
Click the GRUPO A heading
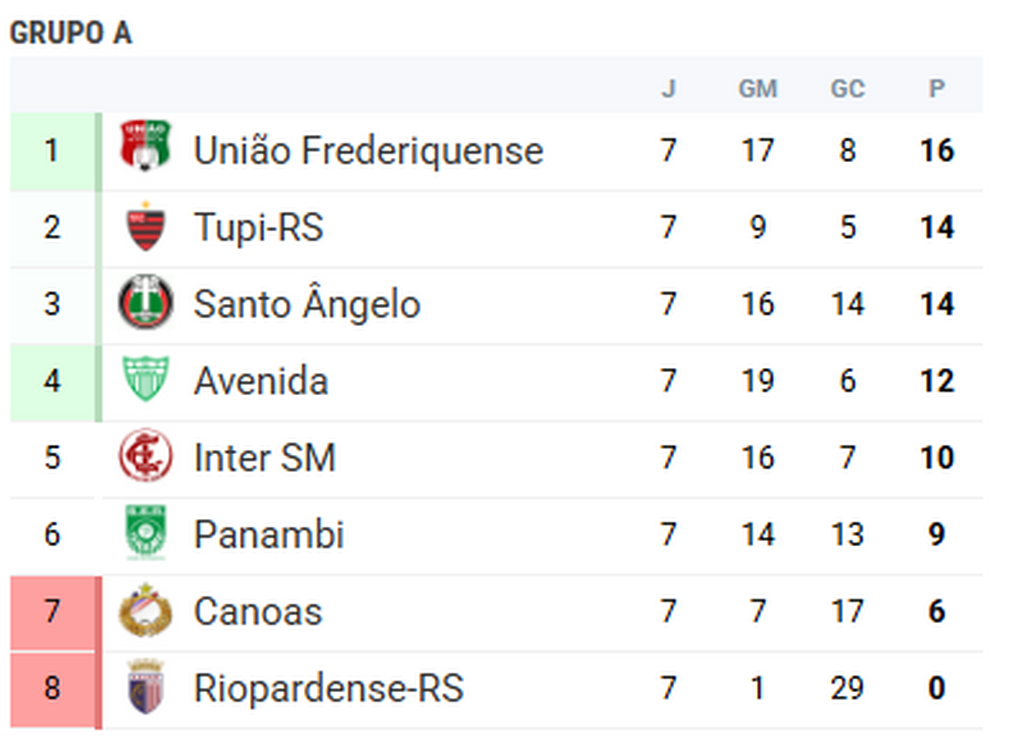tap(70, 33)
